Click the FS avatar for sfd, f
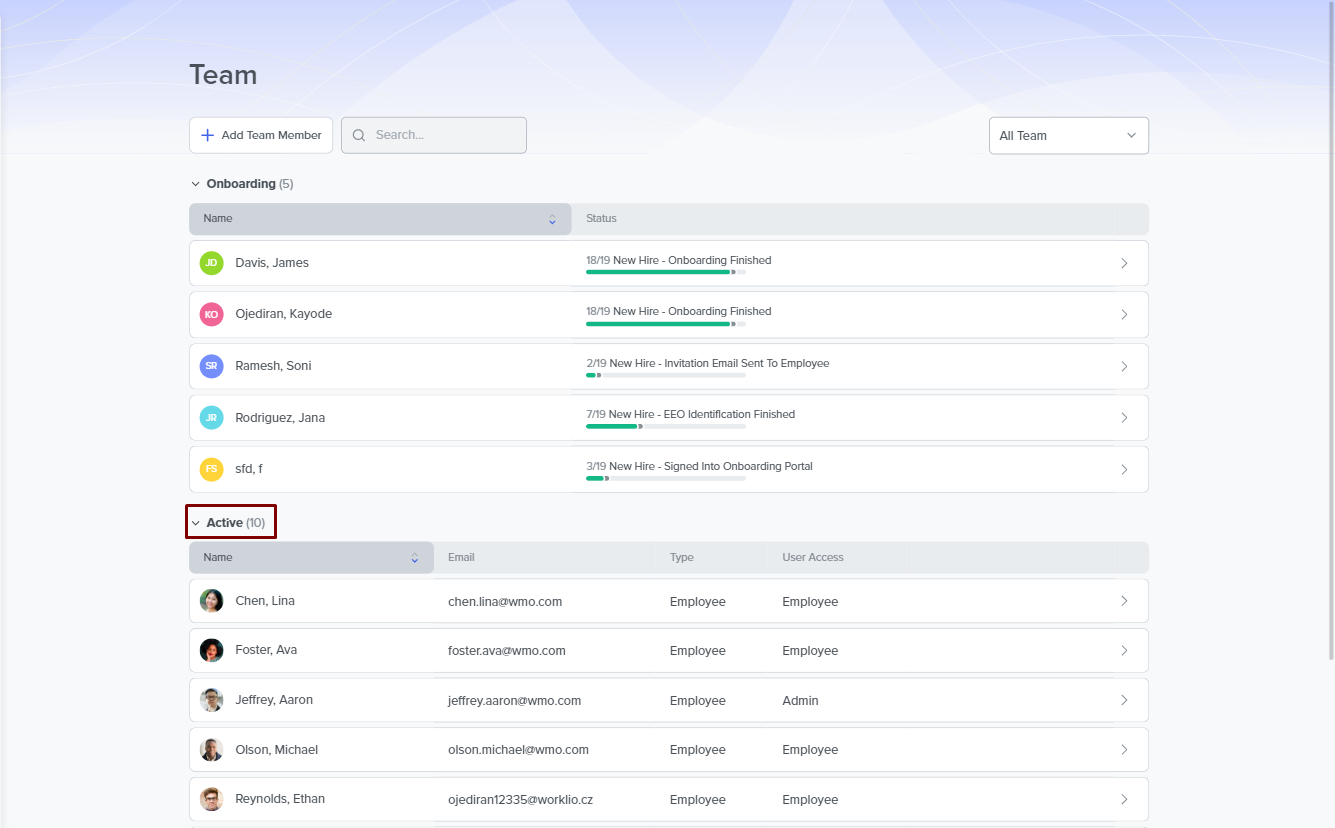The width and height of the screenshot is (1335, 828). coord(211,469)
